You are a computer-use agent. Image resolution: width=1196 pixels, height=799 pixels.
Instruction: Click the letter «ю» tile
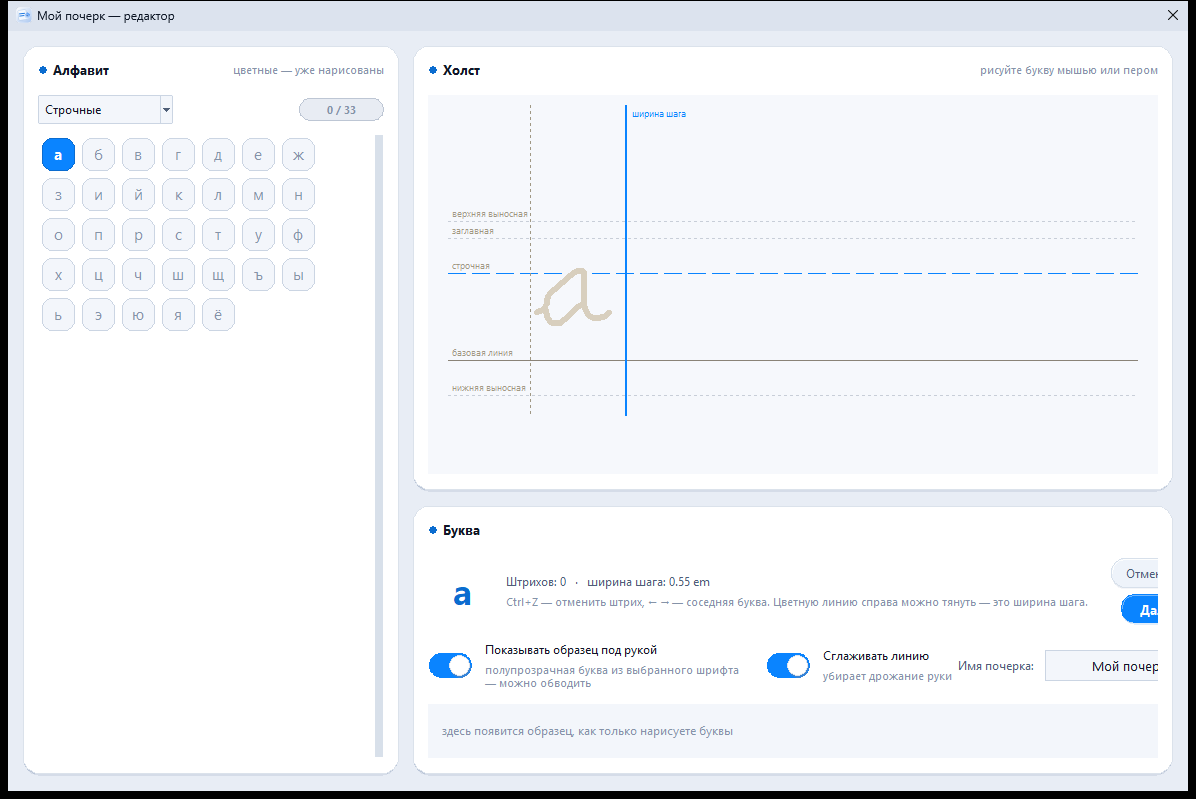pos(138,315)
